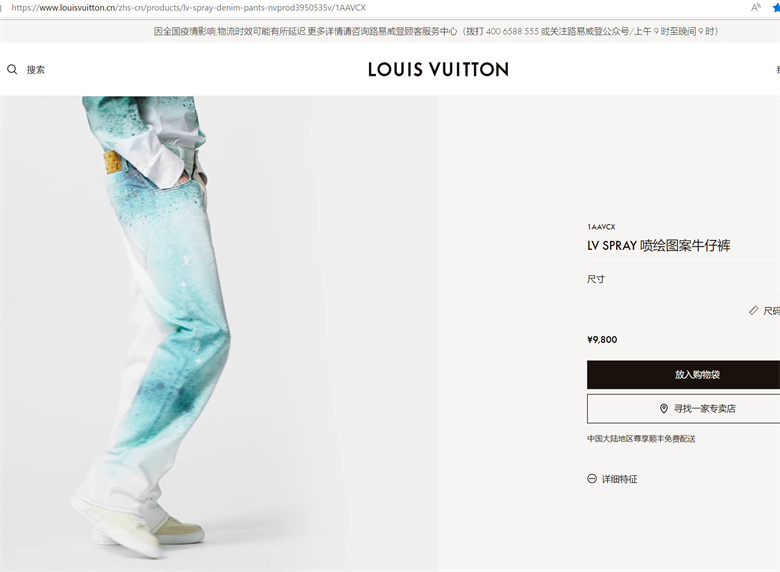The image size is (780, 572).
Task: Click the product title LV SPRAY 喷绘图案牛仔裤
Action: pyautogui.click(x=659, y=245)
